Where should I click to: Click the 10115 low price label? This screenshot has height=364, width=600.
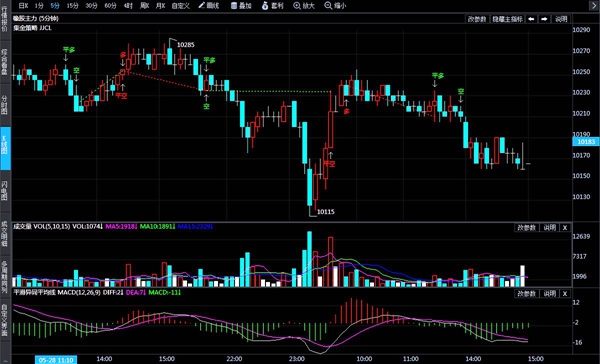[326, 212]
